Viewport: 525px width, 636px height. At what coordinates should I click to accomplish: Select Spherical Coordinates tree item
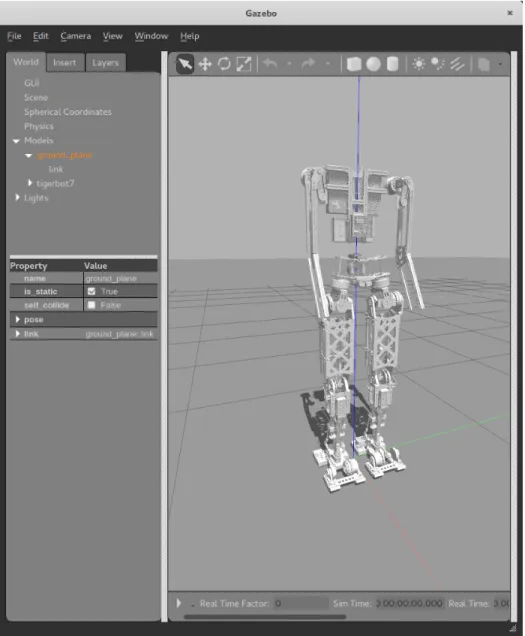point(68,112)
